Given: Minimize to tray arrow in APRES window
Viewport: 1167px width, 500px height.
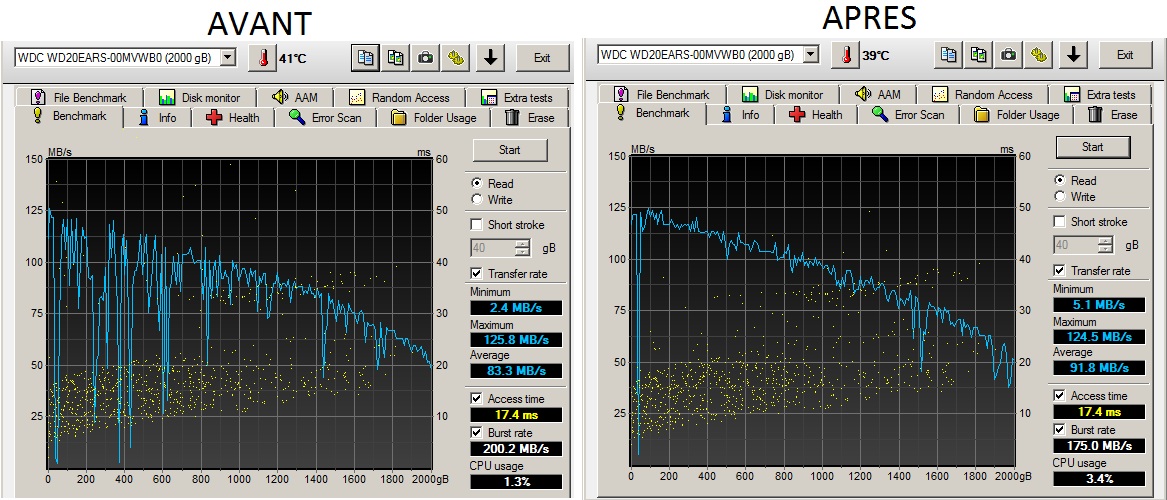Looking at the screenshot, I should [1072, 54].
